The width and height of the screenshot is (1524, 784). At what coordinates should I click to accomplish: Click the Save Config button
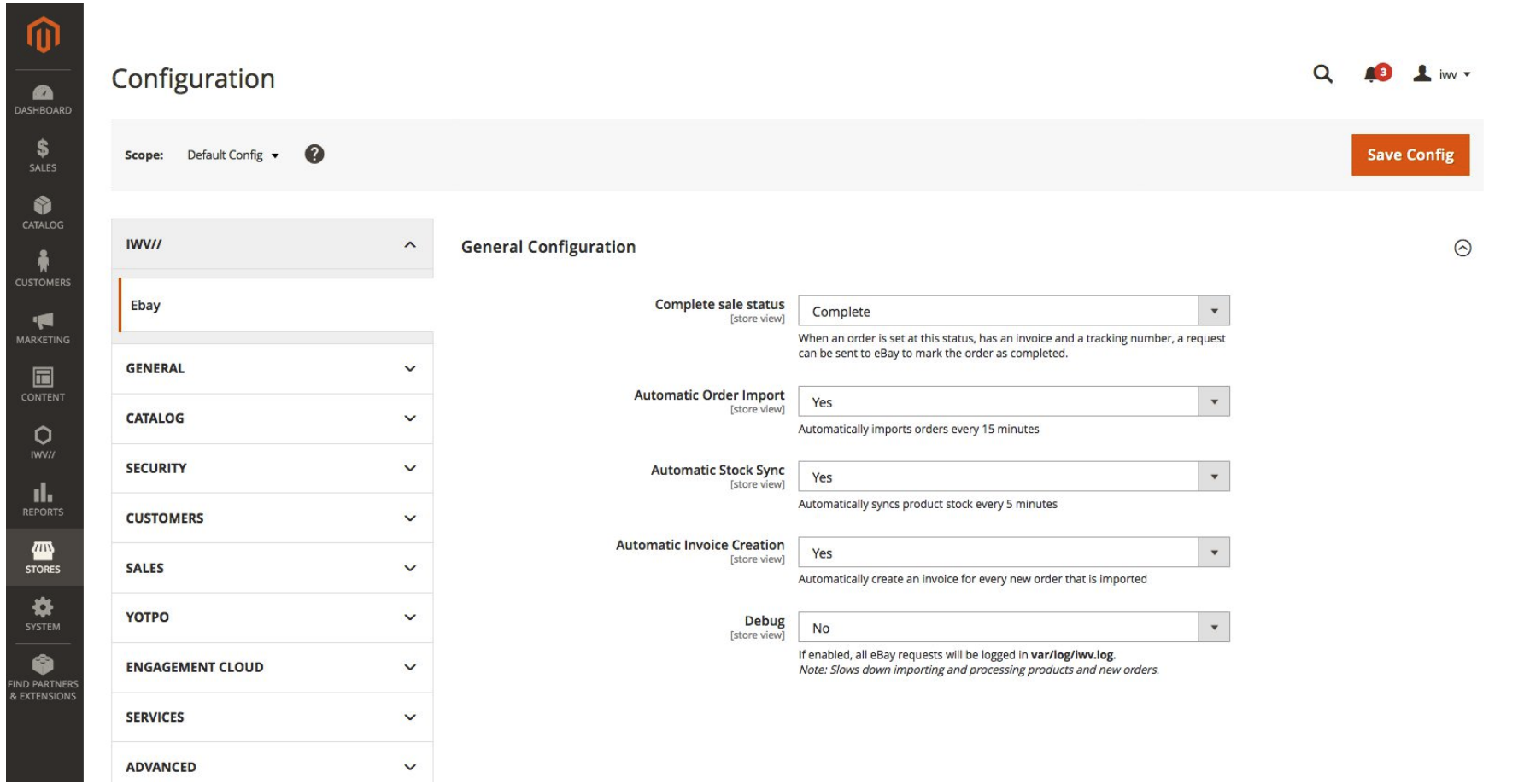pos(1410,155)
